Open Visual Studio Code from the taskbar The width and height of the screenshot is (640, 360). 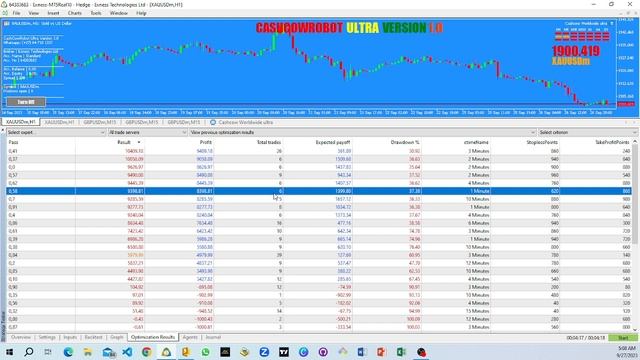[127, 352]
